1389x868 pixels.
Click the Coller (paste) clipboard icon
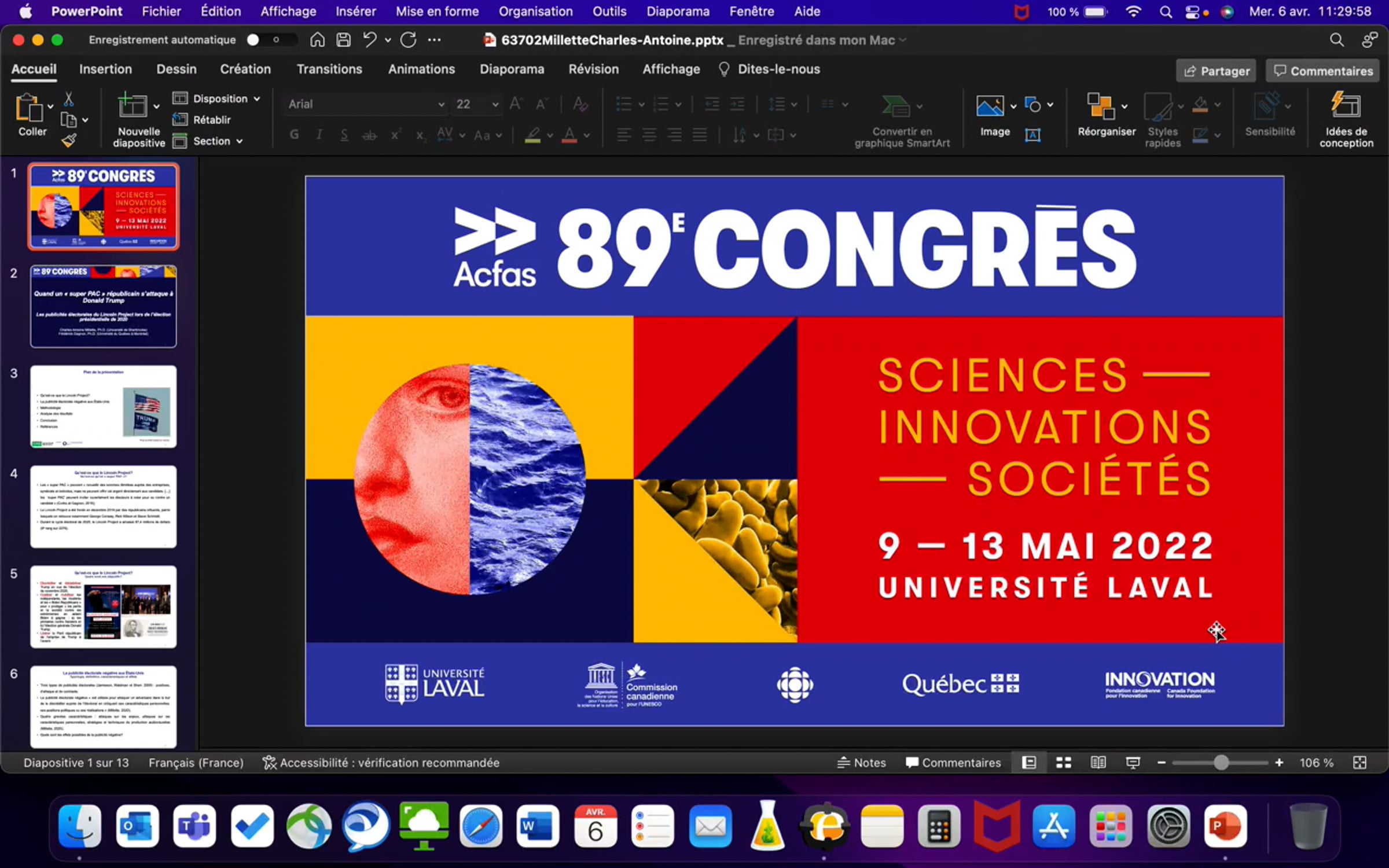point(29,108)
